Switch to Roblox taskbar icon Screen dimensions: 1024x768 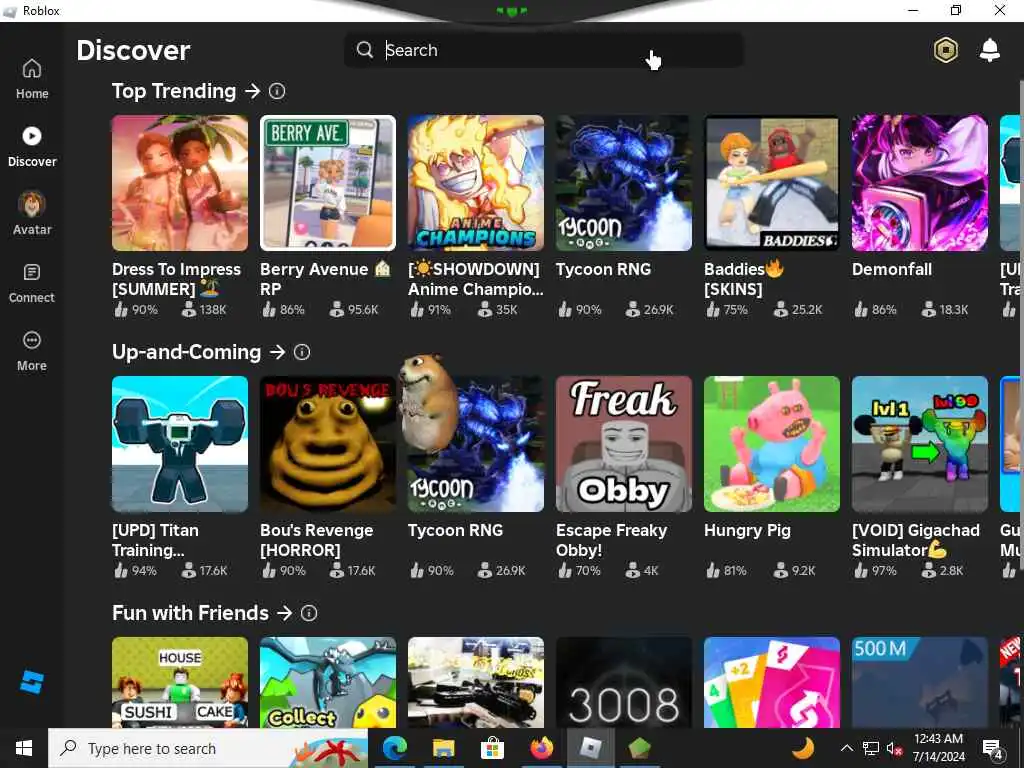(590, 748)
